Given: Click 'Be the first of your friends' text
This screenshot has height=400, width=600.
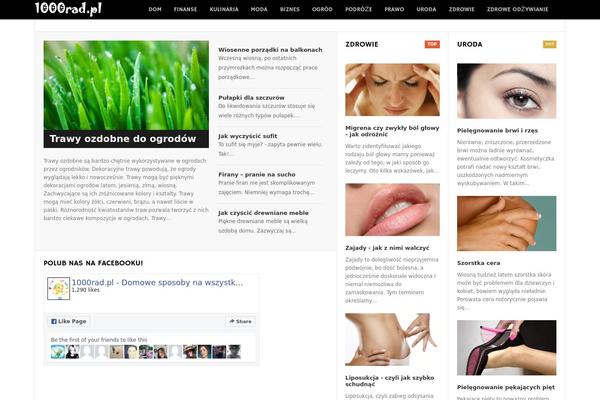Looking at the screenshot, I should (99, 340).
